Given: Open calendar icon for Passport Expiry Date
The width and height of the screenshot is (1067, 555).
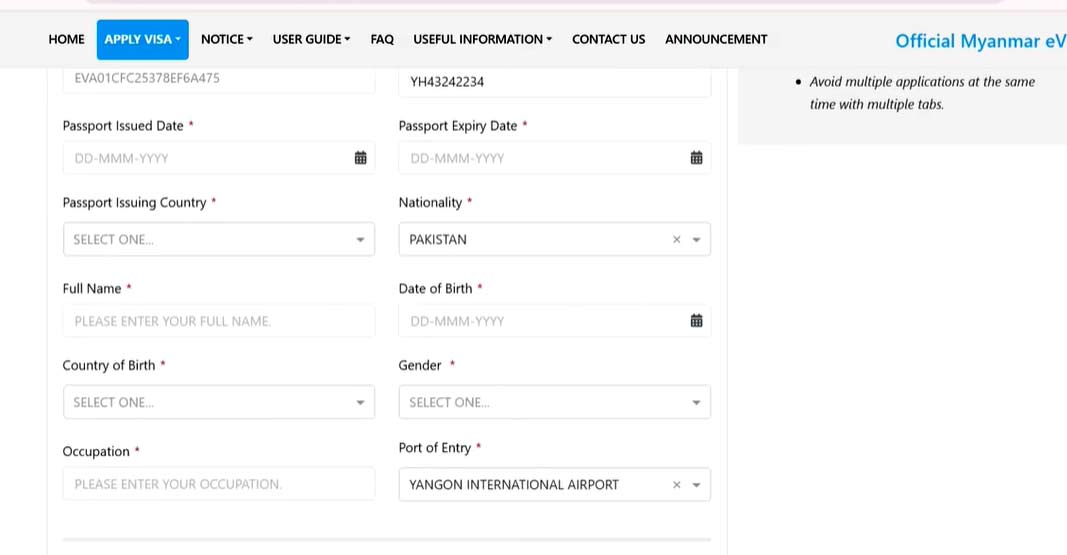Looking at the screenshot, I should (696, 158).
